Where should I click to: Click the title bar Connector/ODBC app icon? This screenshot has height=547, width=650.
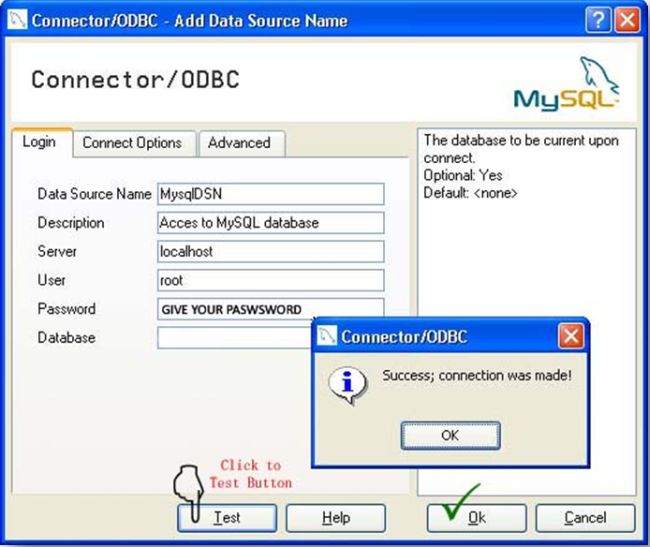click(x=17, y=20)
